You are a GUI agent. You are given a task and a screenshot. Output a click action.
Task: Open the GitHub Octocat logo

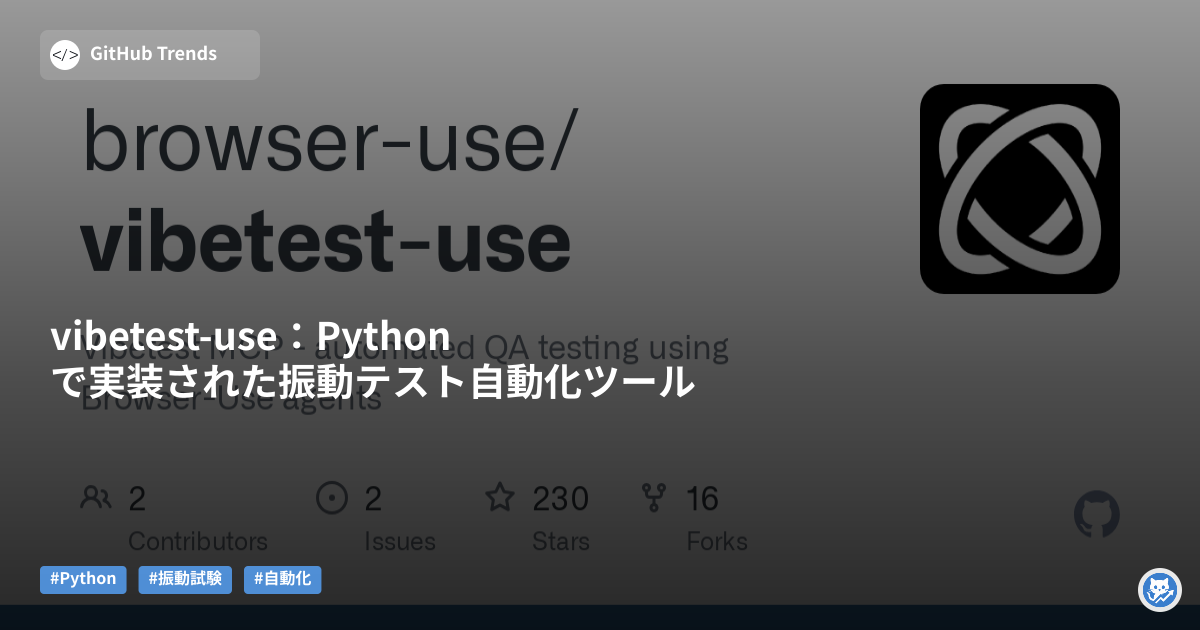pos(1096,515)
